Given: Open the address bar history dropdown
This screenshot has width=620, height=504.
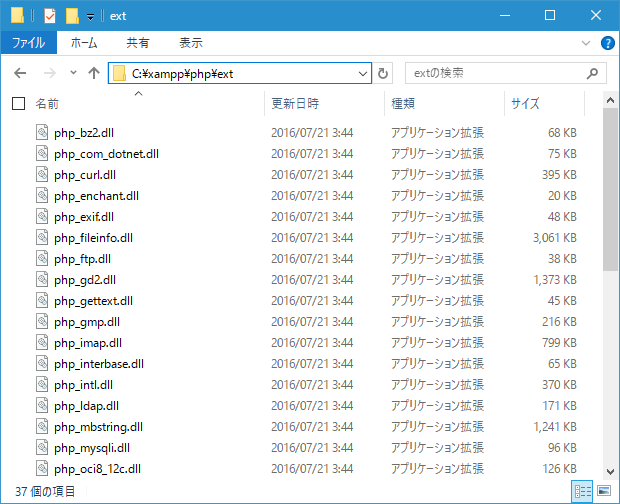Looking at the screenshot, I should tap(363, 74).
